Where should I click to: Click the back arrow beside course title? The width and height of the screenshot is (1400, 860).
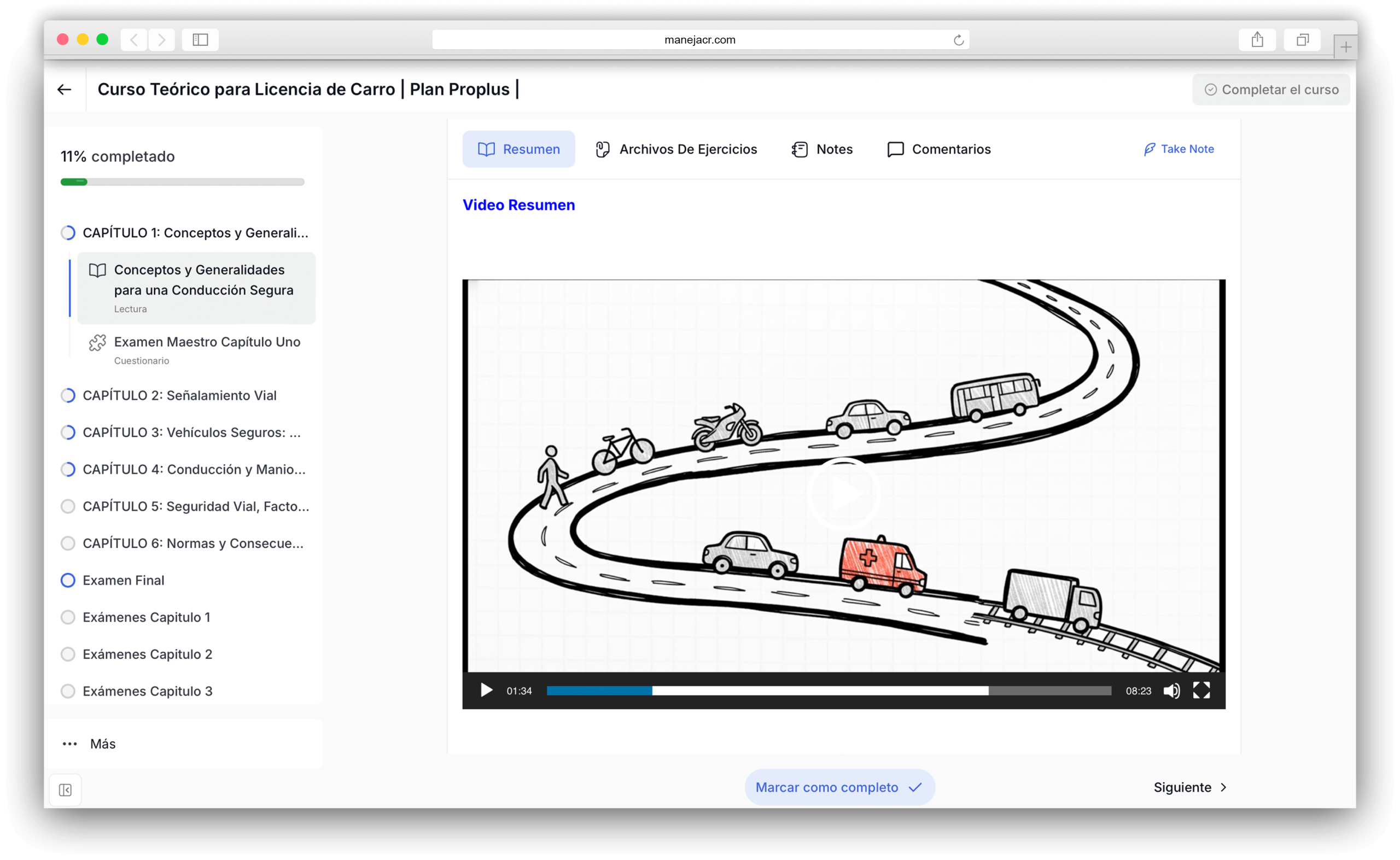coord(65,89)
